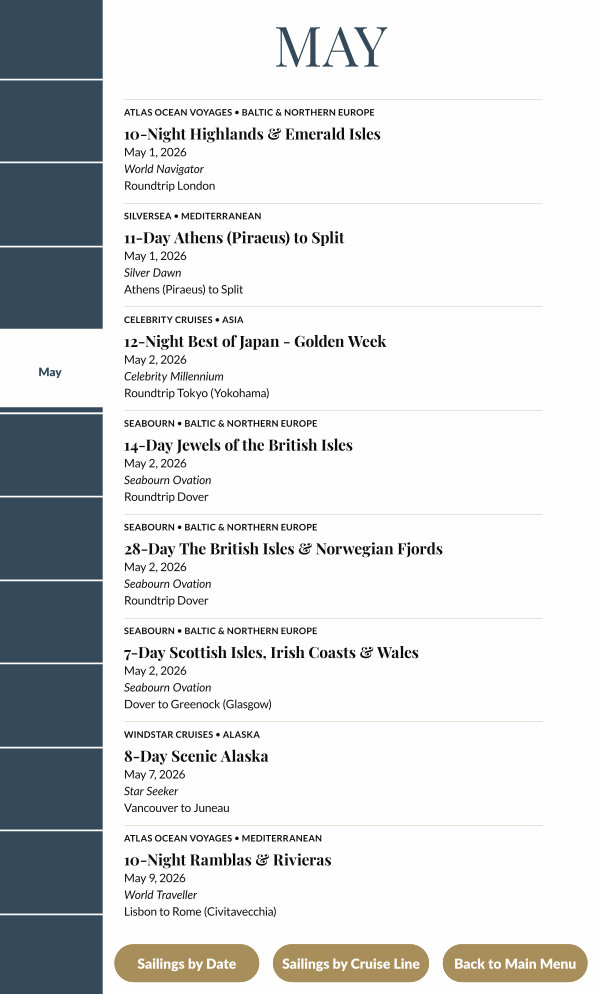600x994 pixels.
Task: Go Back to Main Menu
Action: click(515, 964)
